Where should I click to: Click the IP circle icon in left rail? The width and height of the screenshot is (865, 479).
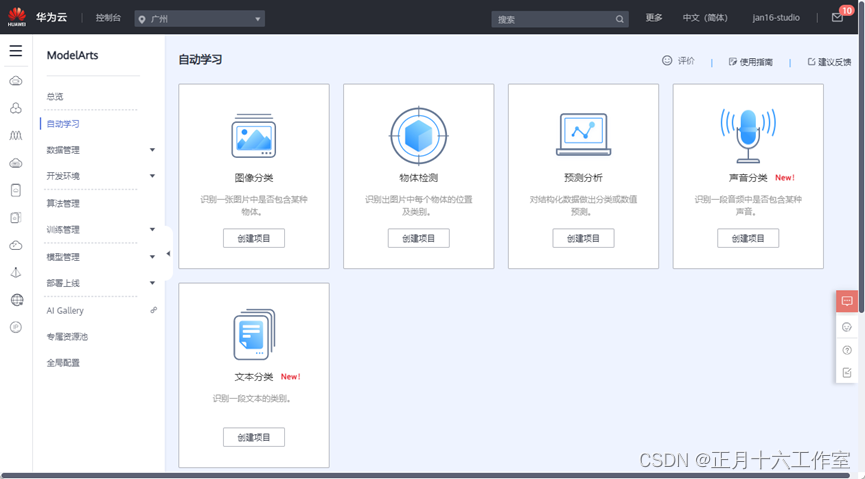16,327
